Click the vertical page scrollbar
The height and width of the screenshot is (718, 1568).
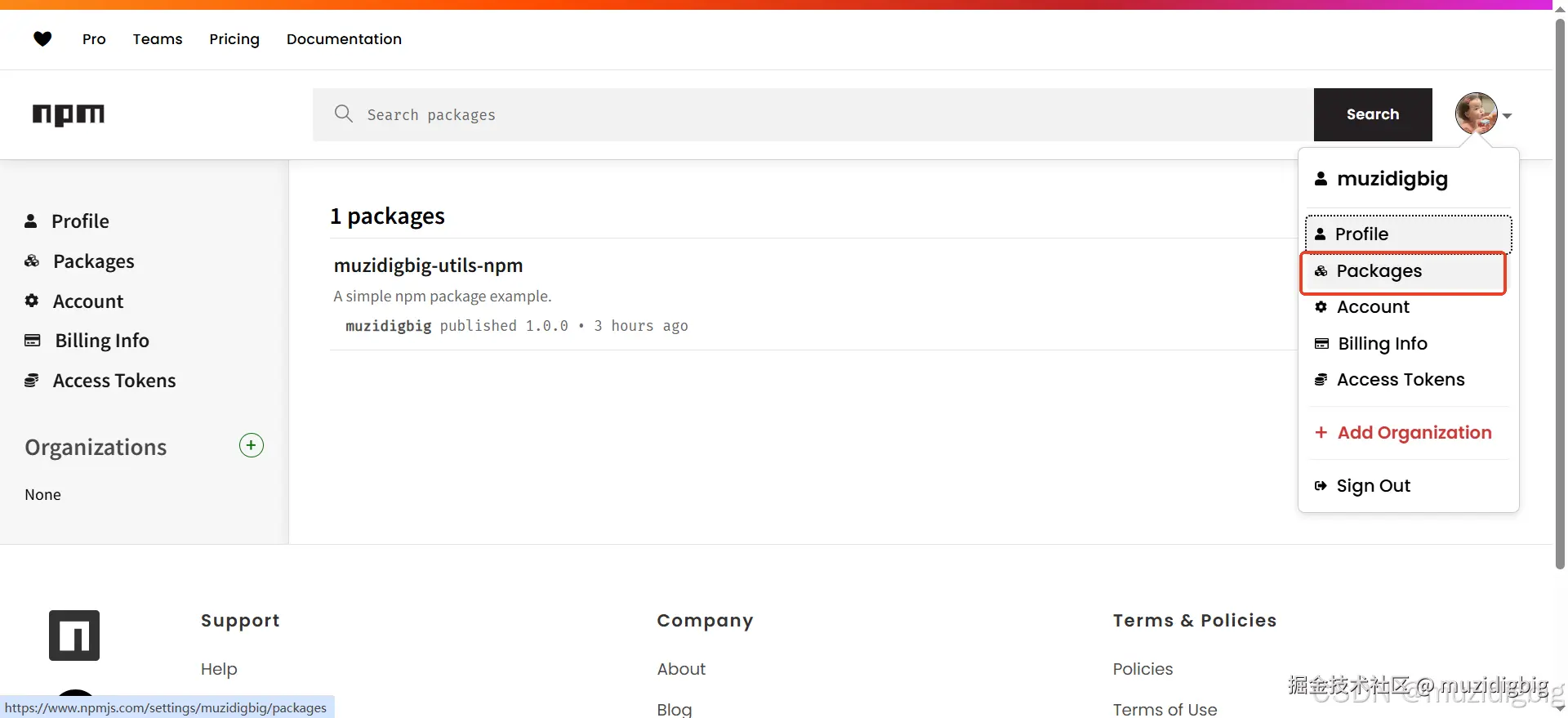point(1560,294)
